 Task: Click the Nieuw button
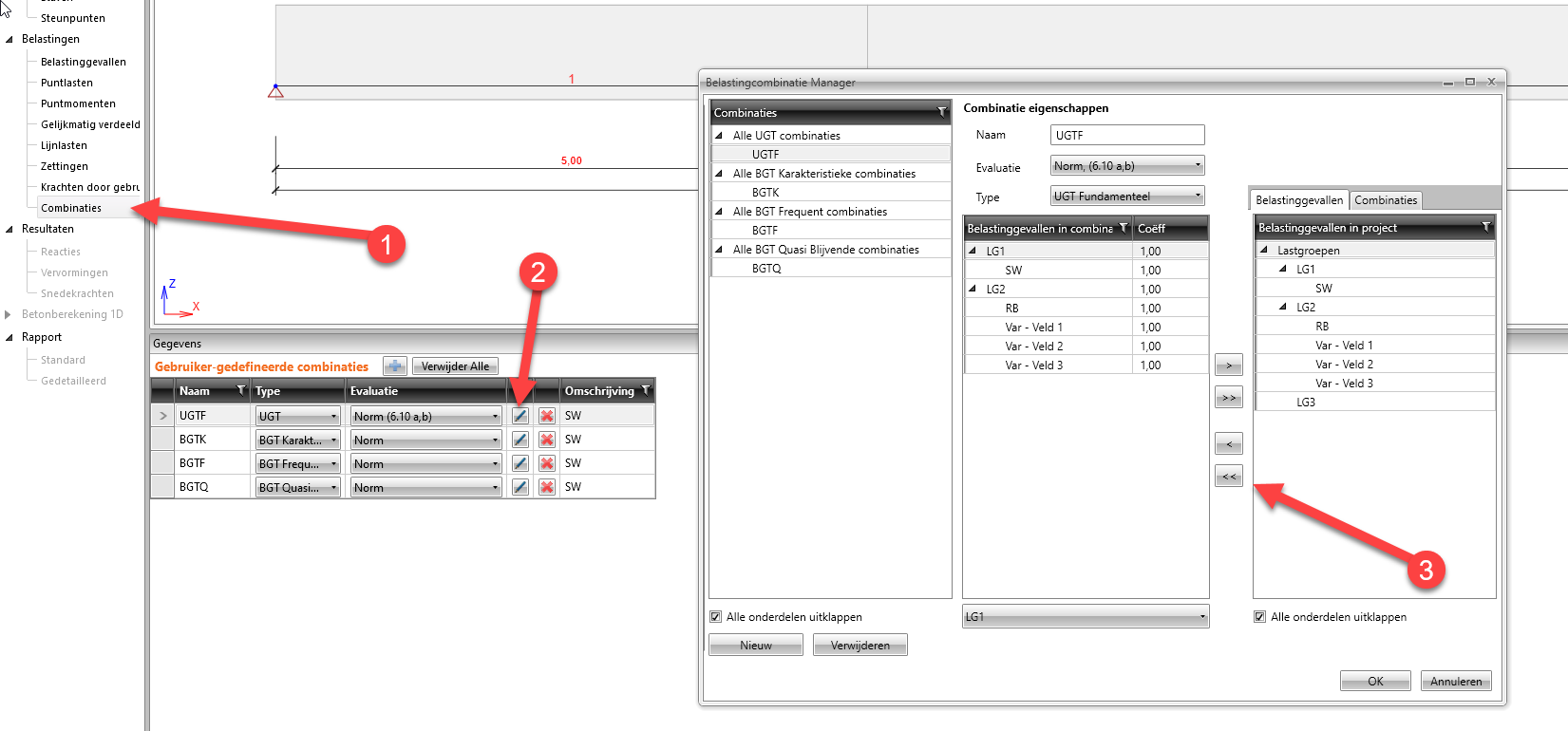click(x=756, y=646)
